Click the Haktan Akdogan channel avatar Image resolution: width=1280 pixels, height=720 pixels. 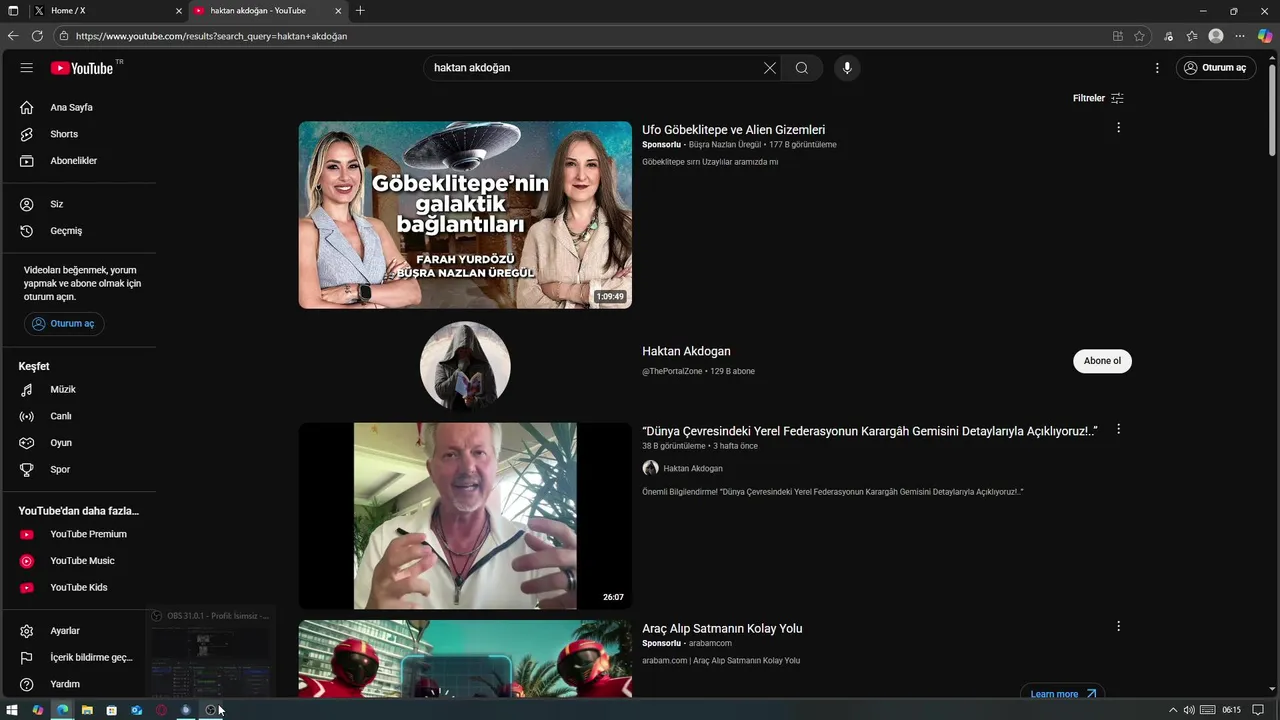click(x=465, y=366)
